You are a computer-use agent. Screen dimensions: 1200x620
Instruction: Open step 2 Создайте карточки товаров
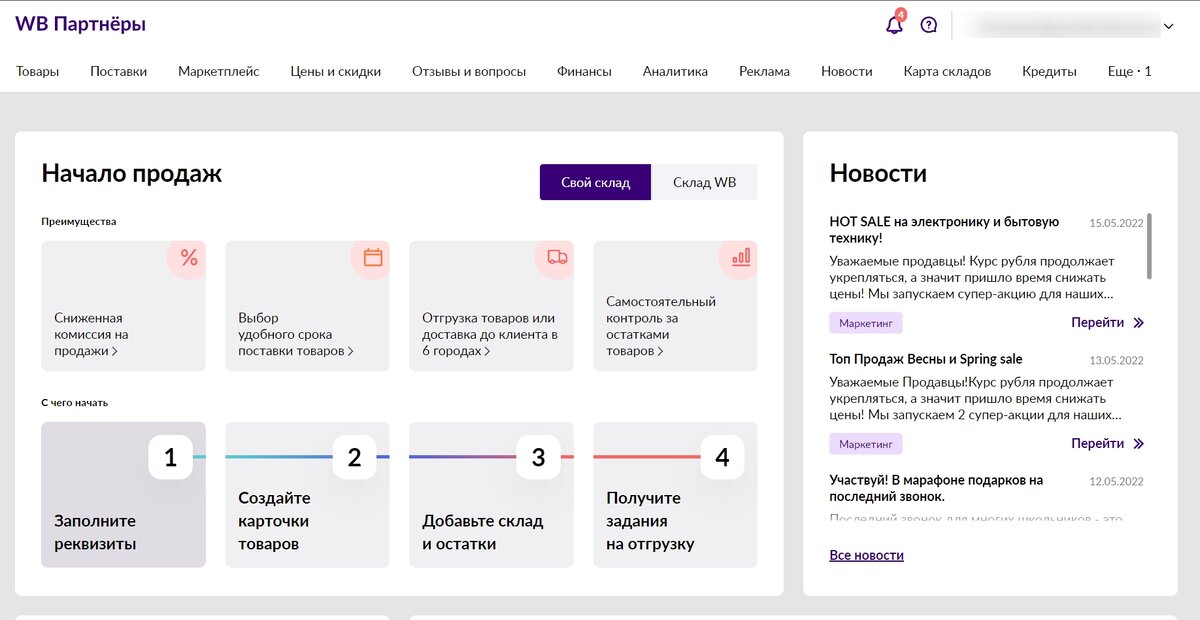pyautogui.click(x=308, y=495)
